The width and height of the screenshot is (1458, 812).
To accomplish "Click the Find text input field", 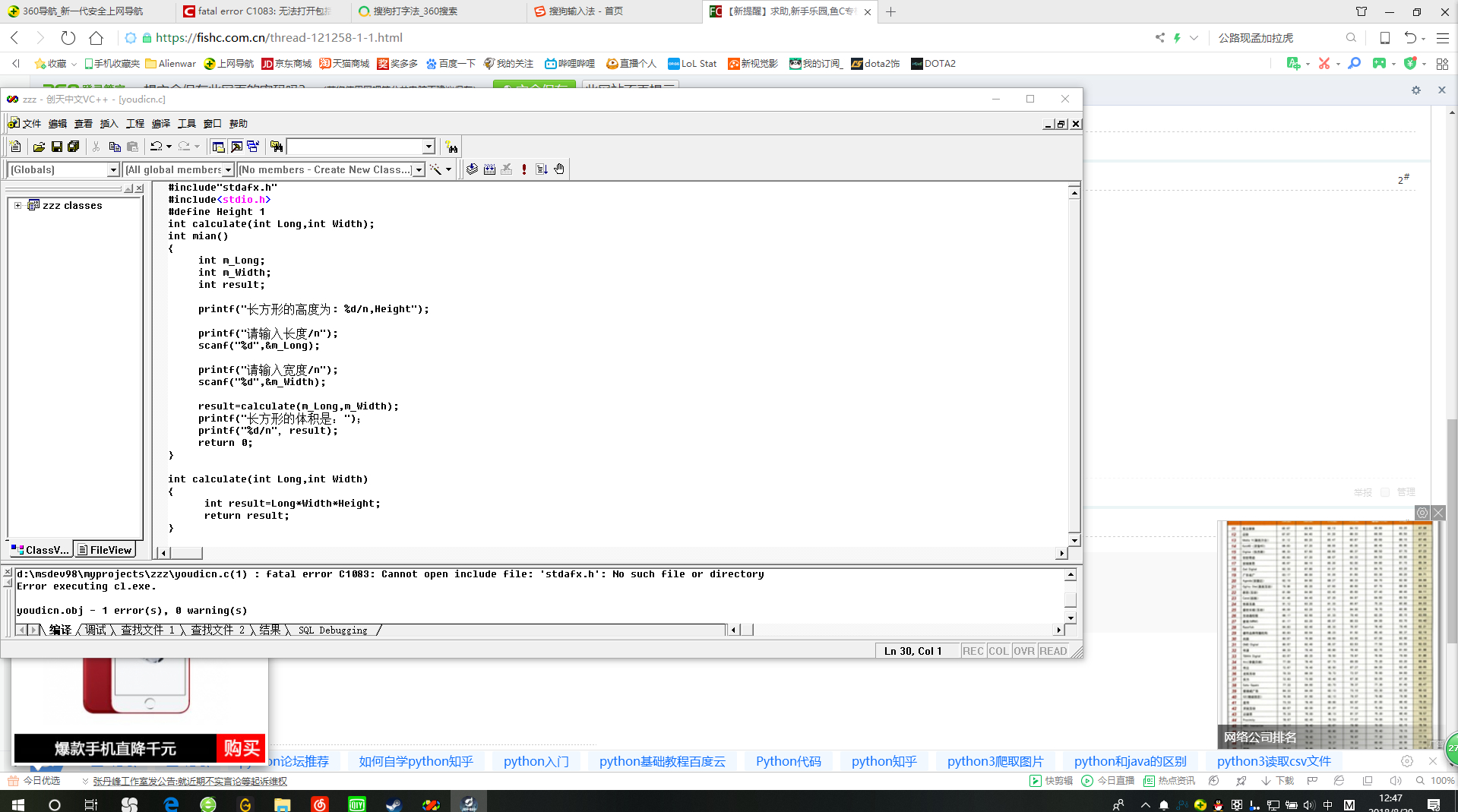I will click(354, 147).
